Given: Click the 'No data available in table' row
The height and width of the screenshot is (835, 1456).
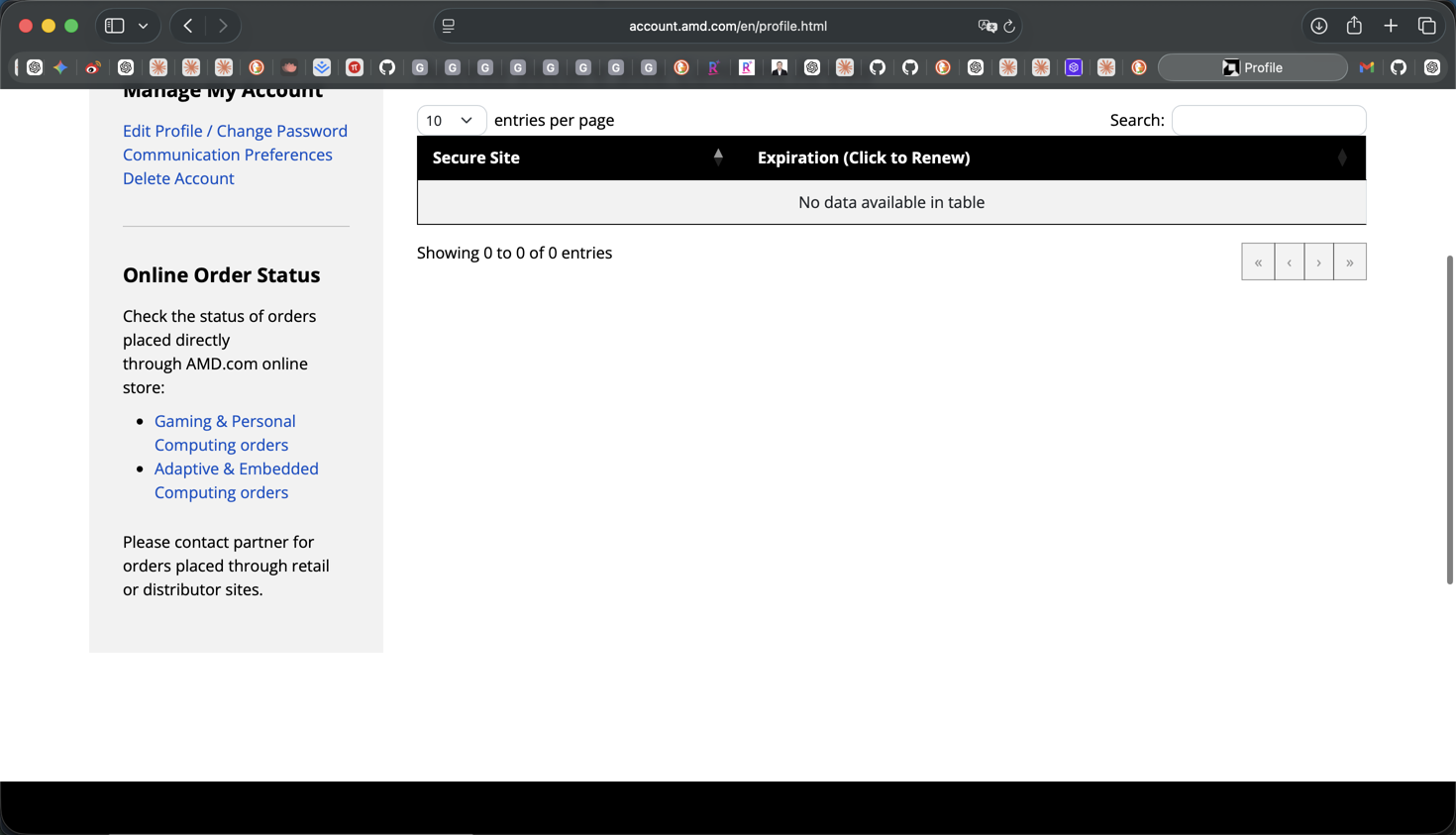Looking at the screenshot, I should pyautogui.click(x=891, y=202).
